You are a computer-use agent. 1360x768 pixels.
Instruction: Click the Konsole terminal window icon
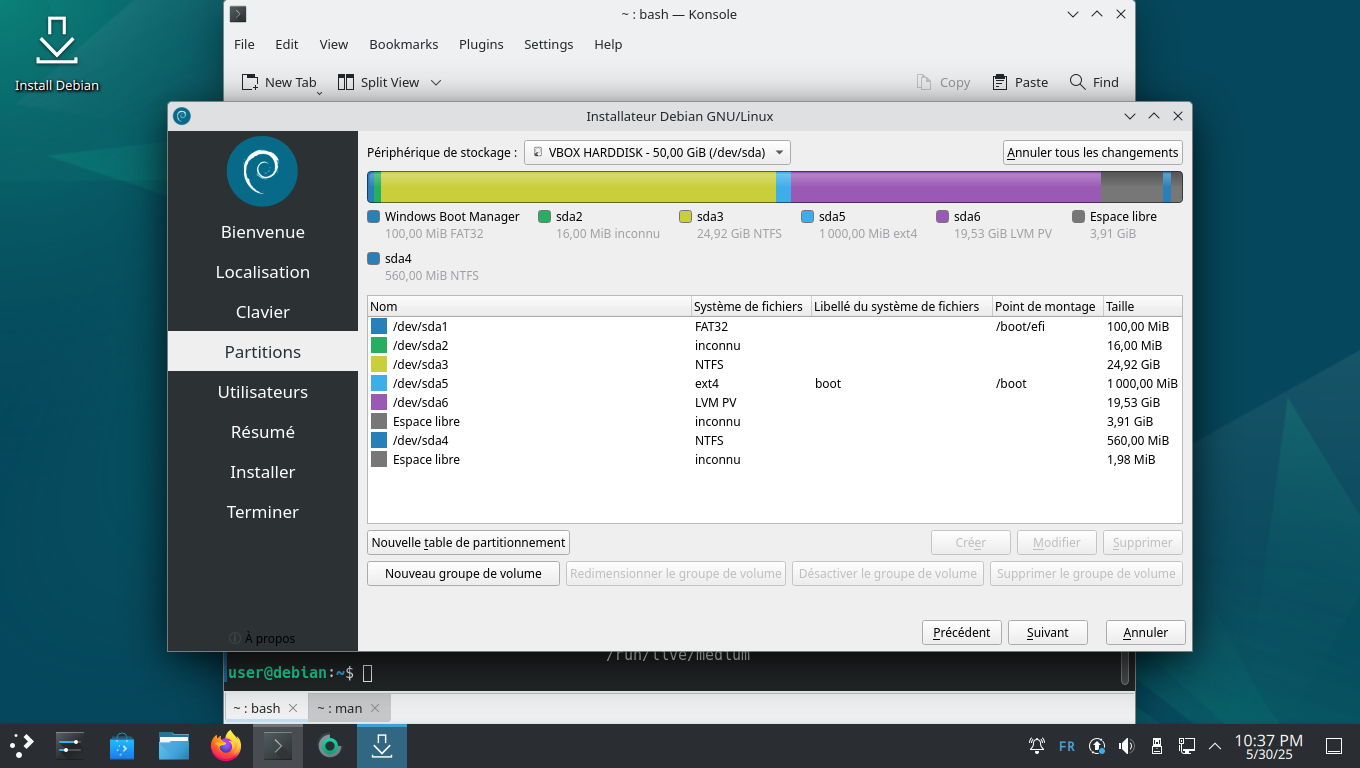tap(238, 14)
